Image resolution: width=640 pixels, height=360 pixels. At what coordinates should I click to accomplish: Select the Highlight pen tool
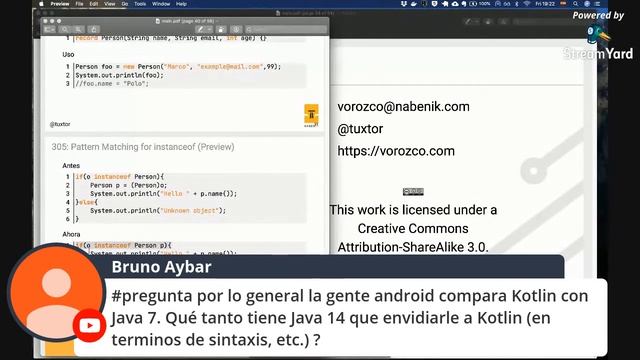[200, 29]
